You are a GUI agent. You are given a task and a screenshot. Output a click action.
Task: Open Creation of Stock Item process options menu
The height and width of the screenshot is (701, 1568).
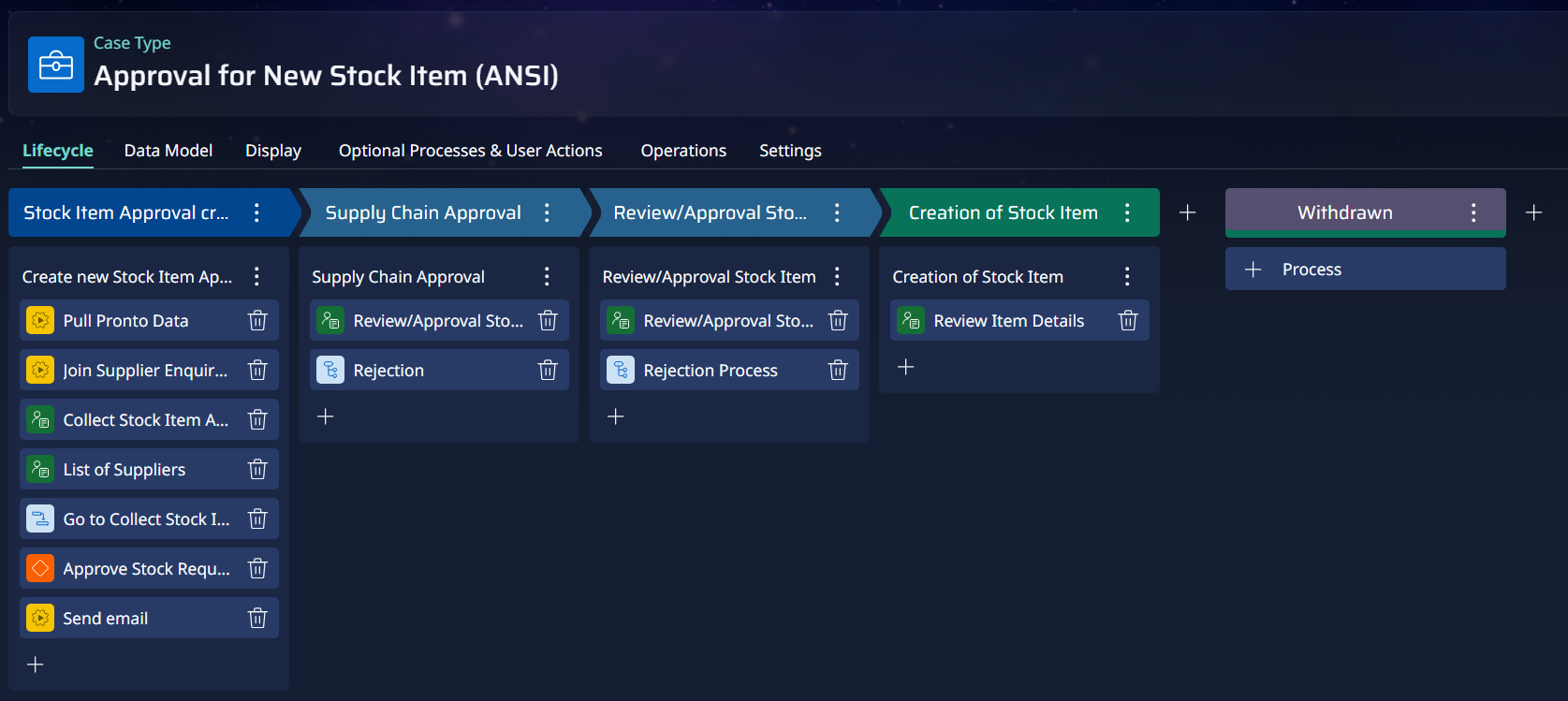(x=1128, y=276)
